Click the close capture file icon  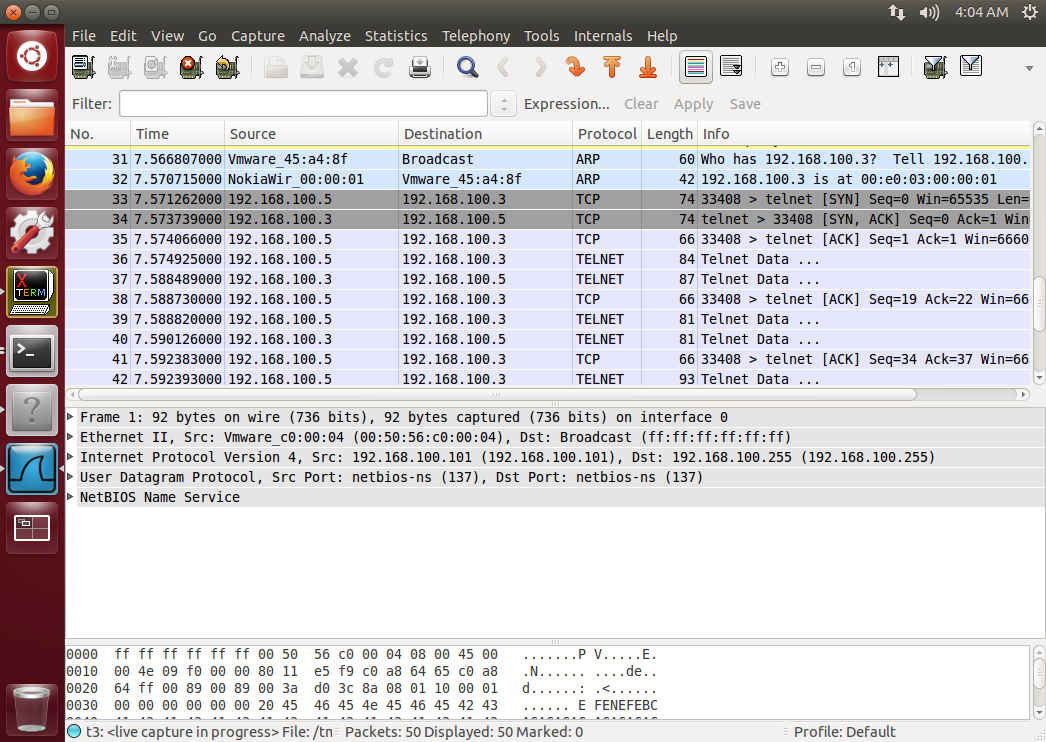pos(348,67)
